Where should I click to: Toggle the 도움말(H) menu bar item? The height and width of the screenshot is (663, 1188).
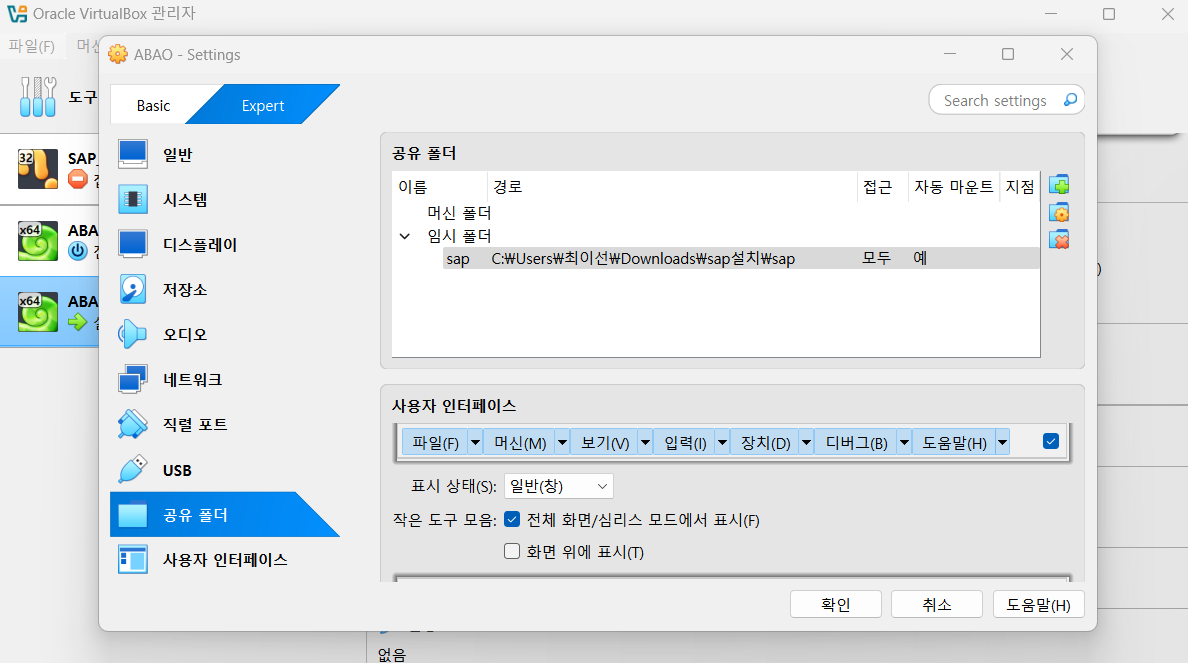954,443
